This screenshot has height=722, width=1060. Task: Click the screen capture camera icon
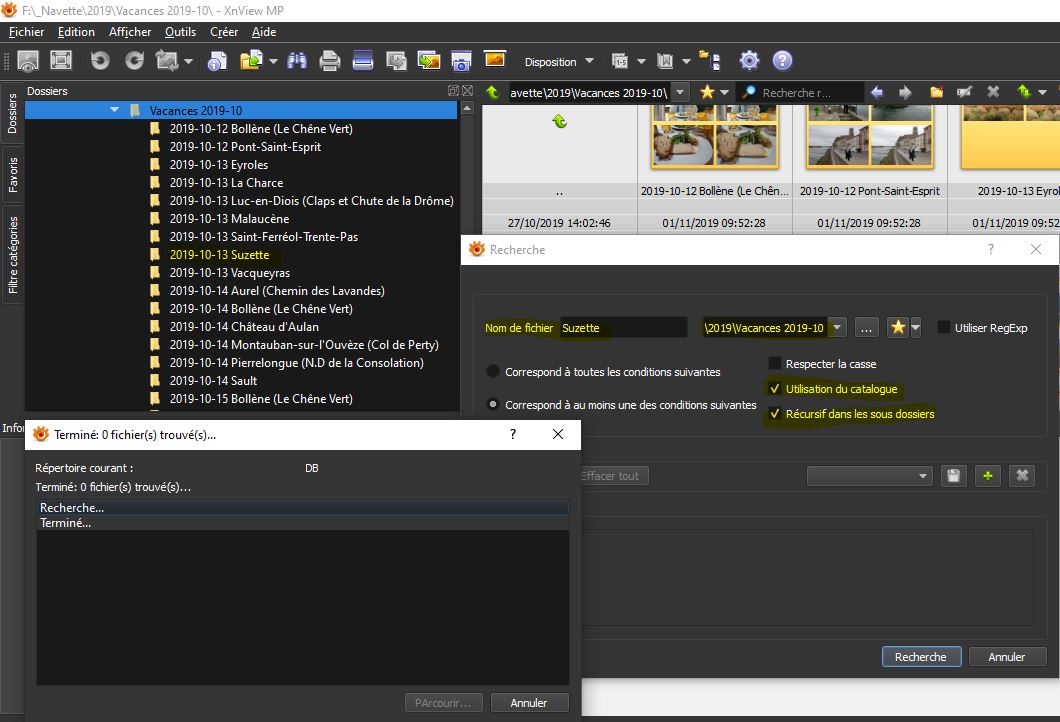(461, 61)
